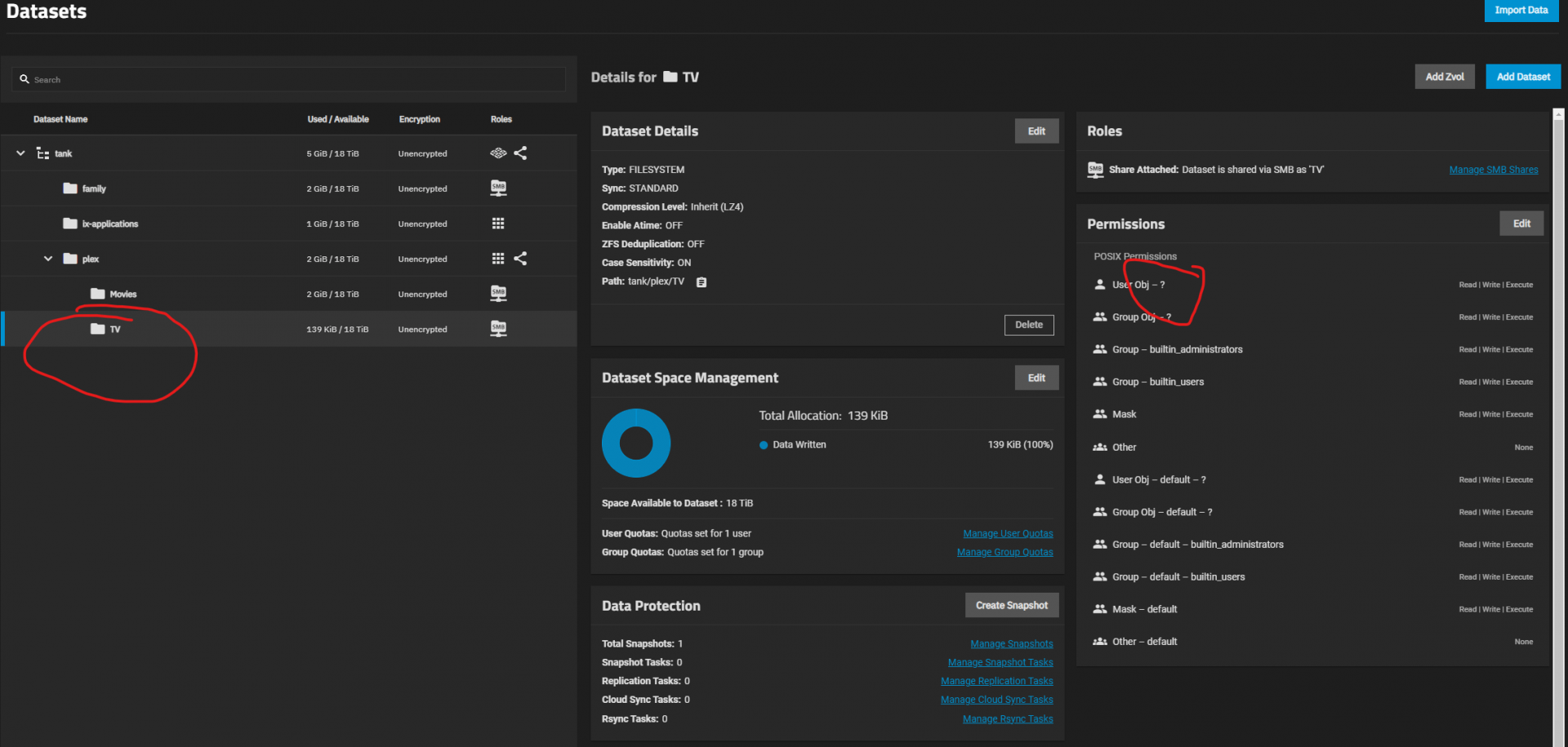The image size is (1568, 747).
Task: Click the system dataset icon in tank row
Action: click(x=498, y=153)
